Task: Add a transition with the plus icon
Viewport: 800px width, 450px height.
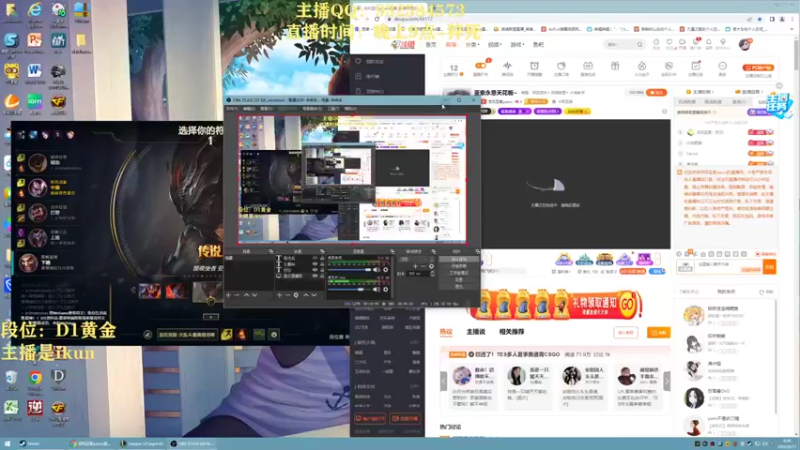Action: (x=415, y=266)
